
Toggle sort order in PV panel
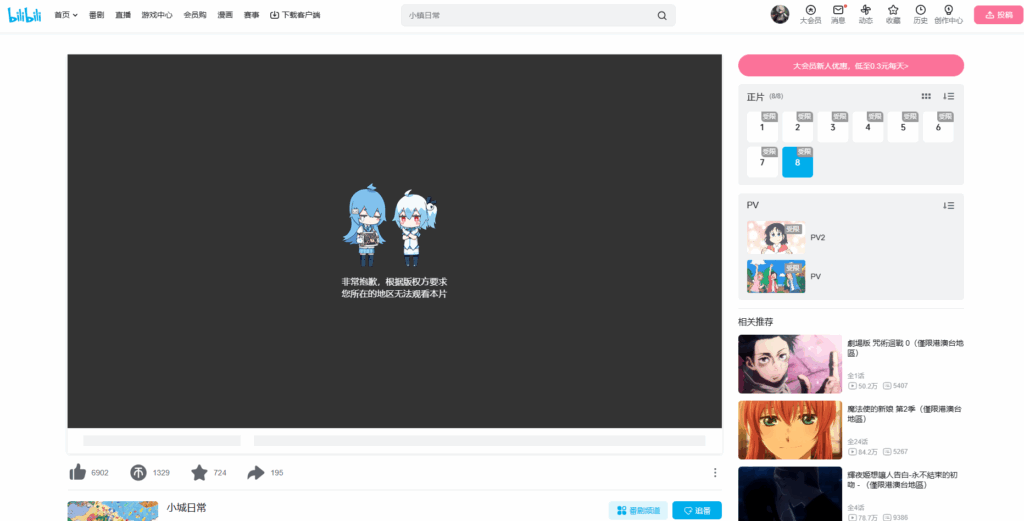(948, 205)
